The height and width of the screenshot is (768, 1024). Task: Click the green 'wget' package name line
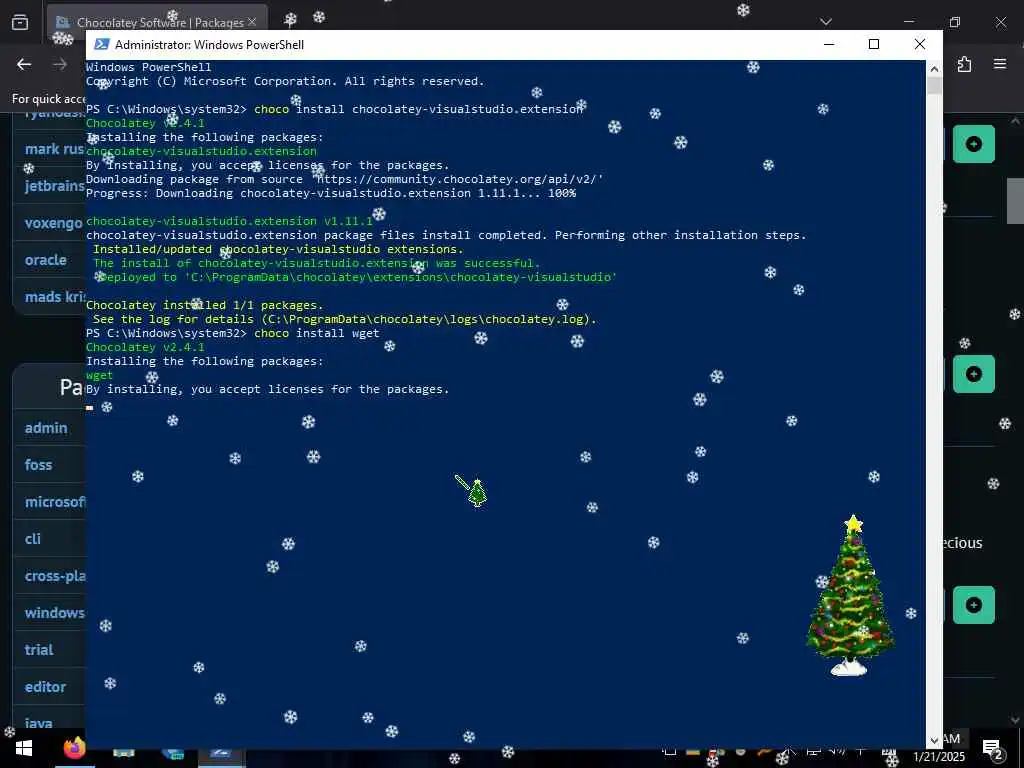[x=99, y=376]
